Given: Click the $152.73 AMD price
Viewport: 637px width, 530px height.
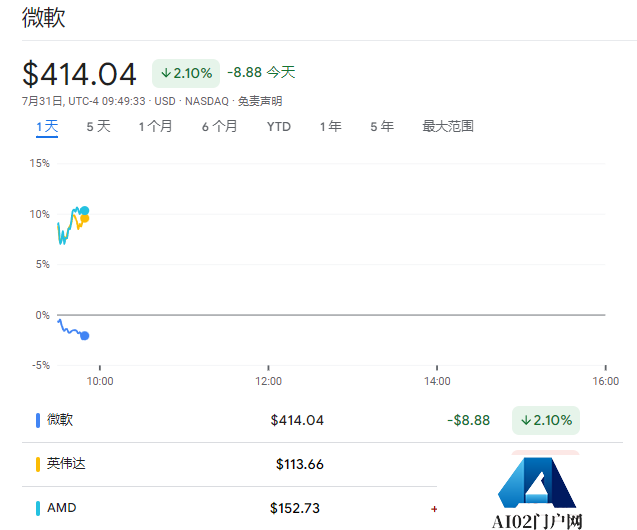Looking at the screenshot, I should (295, 508).
